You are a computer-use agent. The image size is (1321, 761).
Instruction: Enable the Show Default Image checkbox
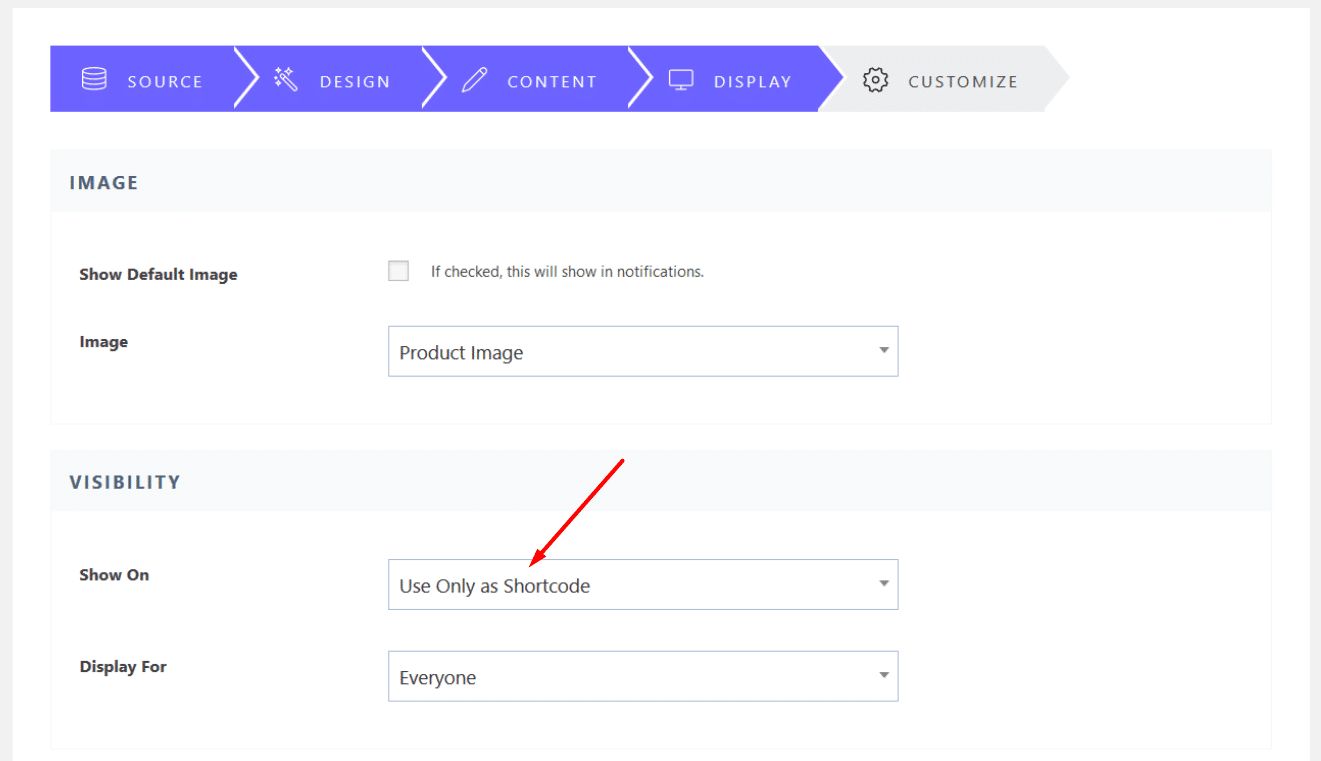pyautogui.click(x=398, y=270)
